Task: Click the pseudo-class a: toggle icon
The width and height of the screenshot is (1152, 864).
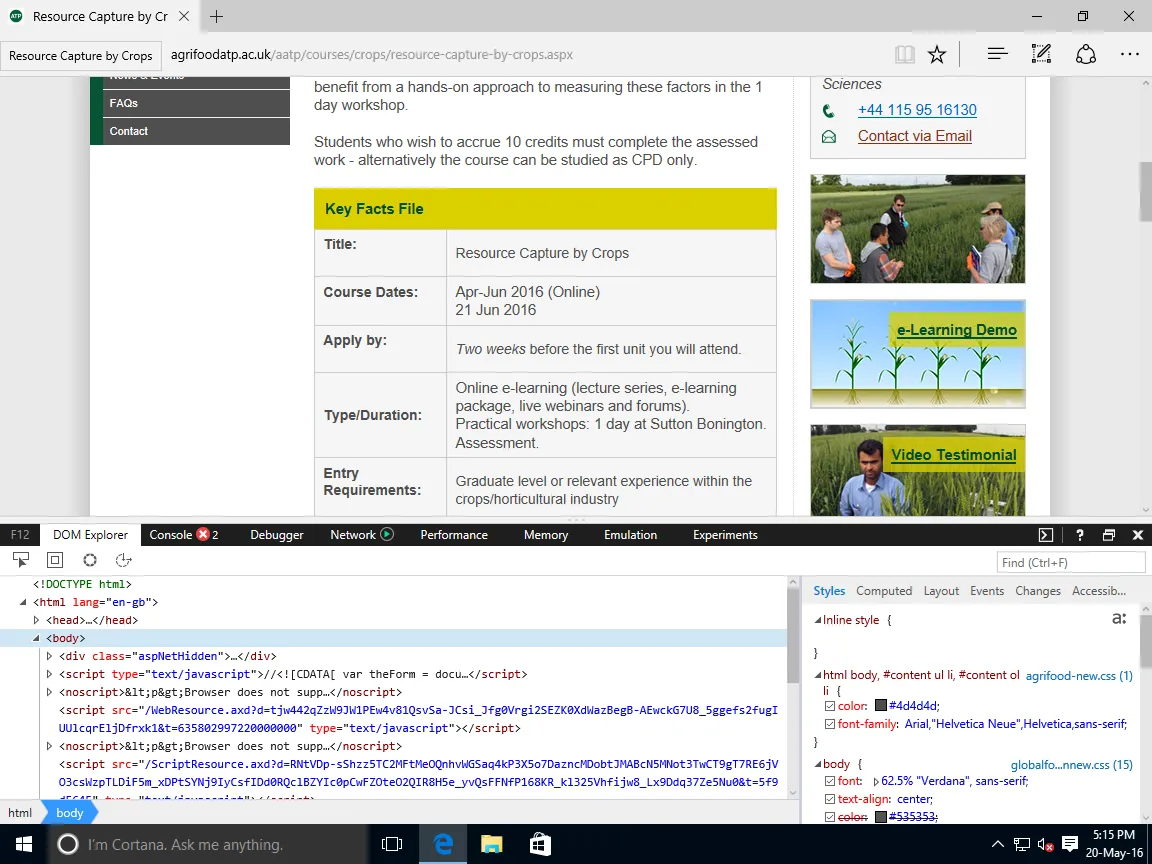Action: click(1119, 619)
